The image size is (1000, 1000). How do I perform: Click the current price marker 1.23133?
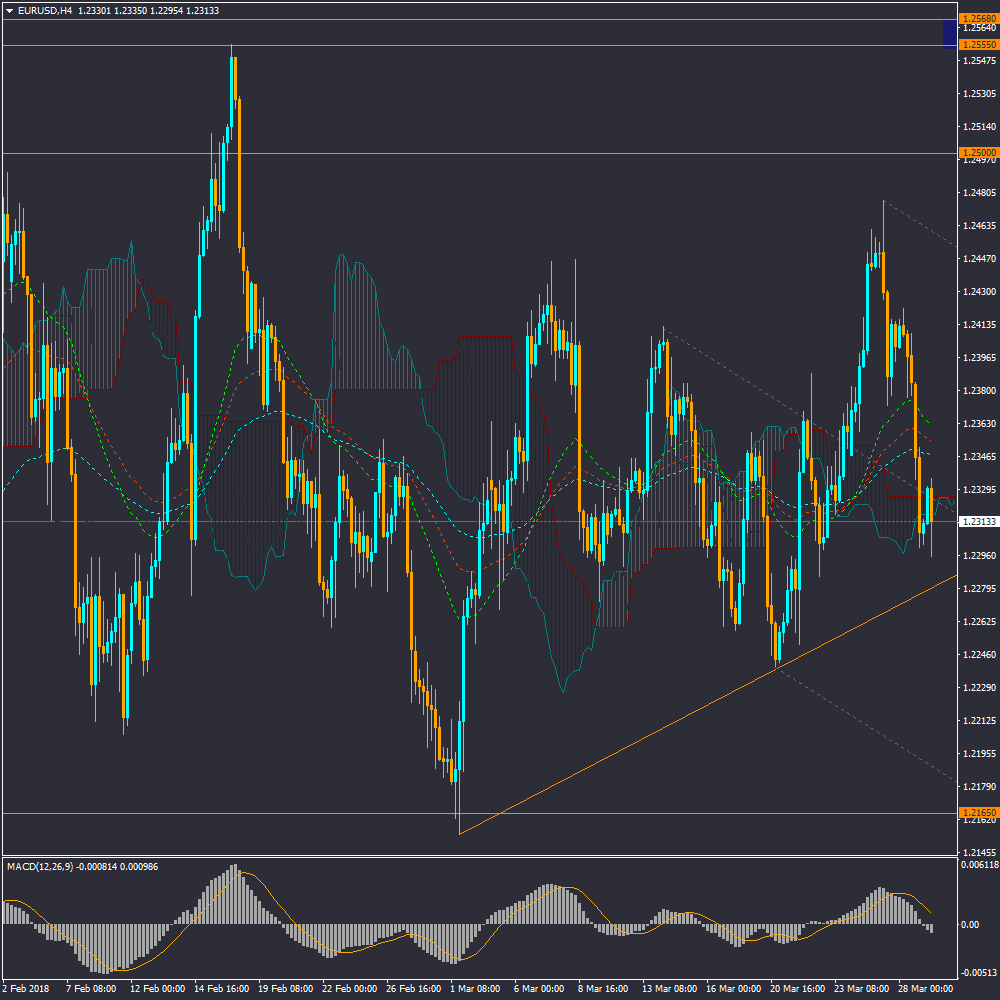click(x=978, y=522)
